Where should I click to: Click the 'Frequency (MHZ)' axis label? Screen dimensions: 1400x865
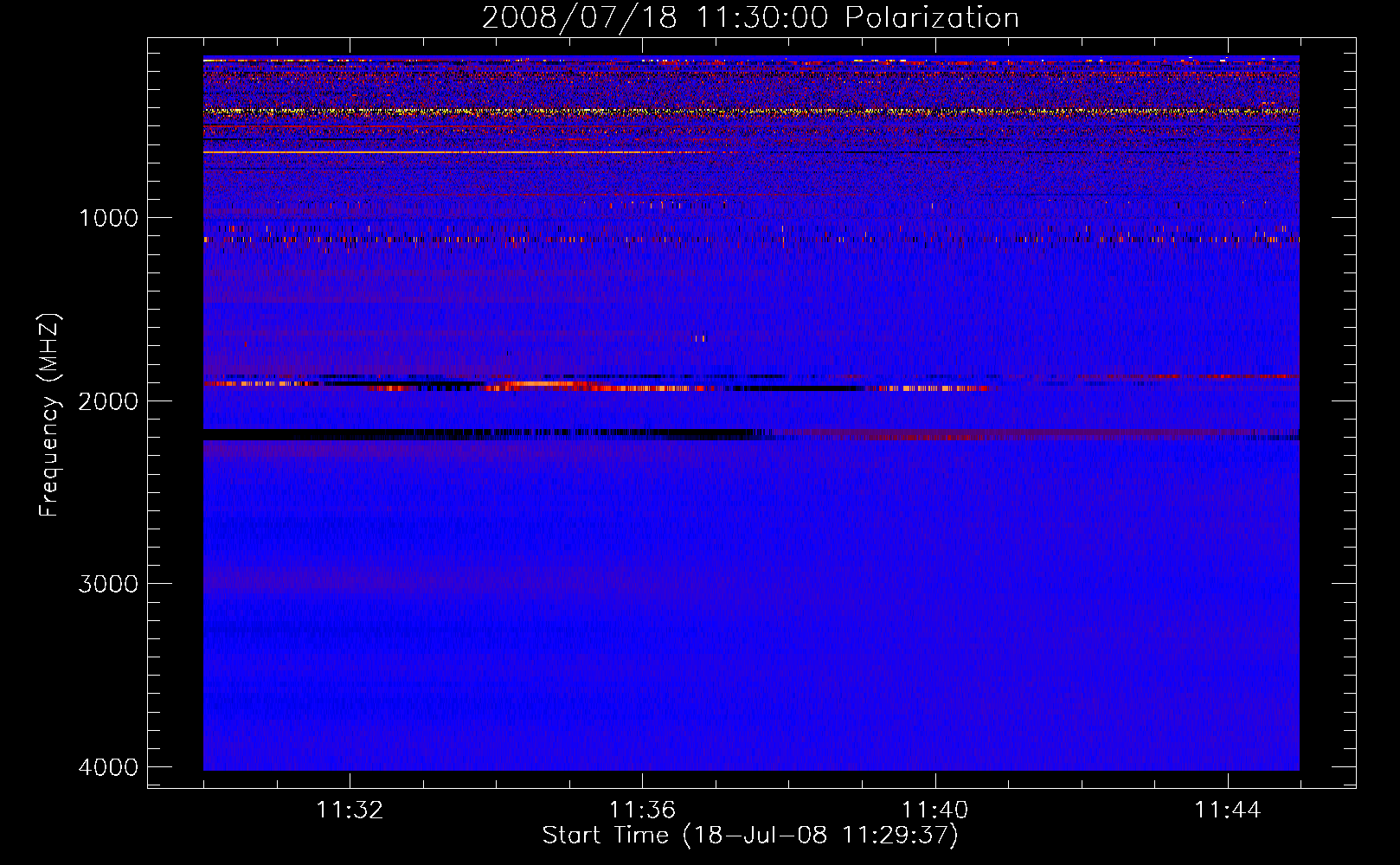tap(49, 415)
